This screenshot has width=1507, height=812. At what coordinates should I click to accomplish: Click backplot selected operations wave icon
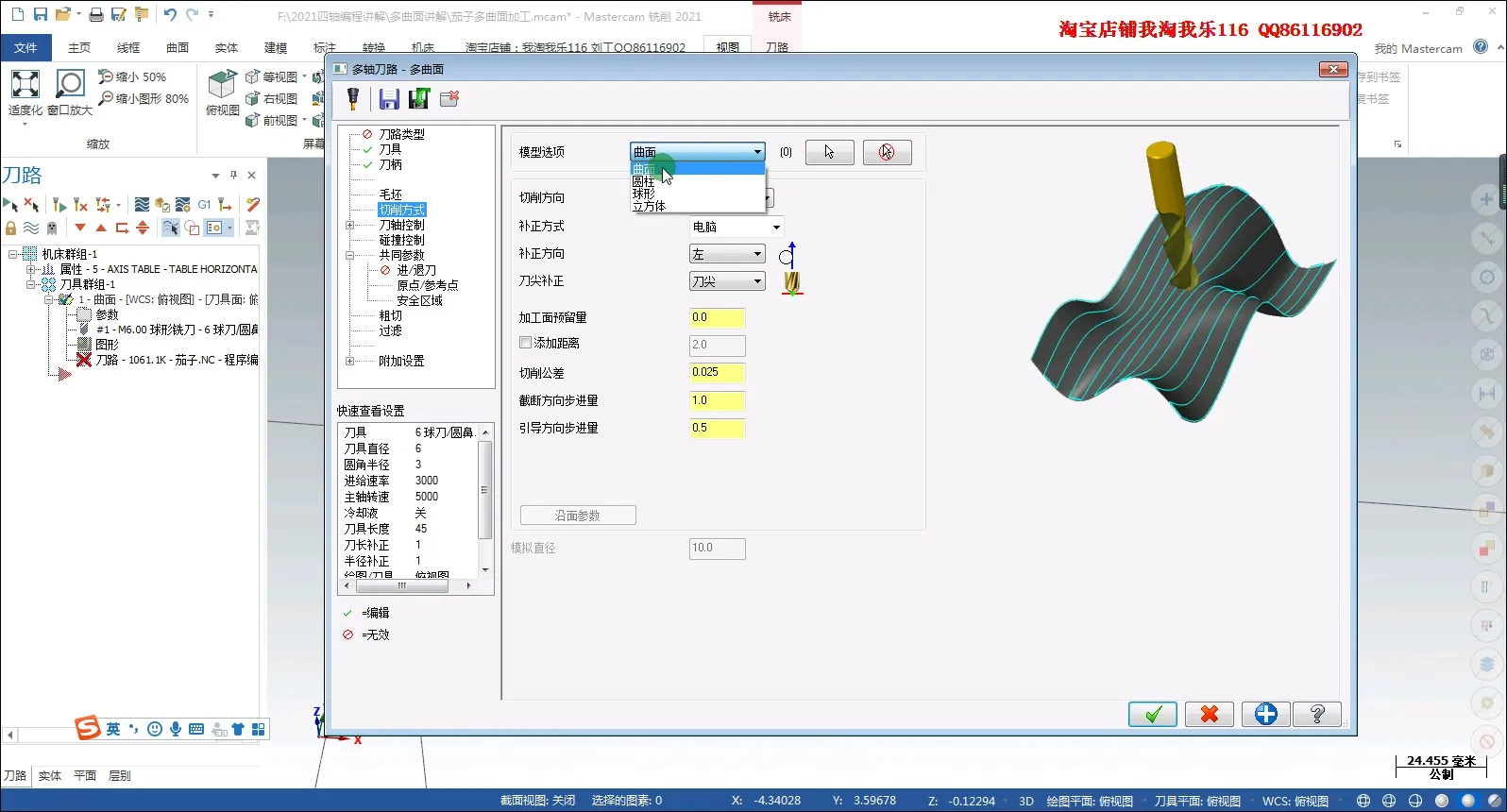click(142, 204)
